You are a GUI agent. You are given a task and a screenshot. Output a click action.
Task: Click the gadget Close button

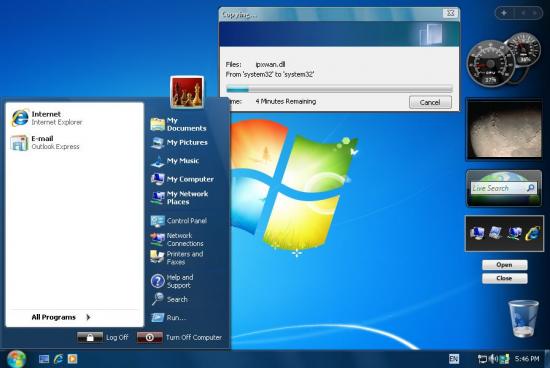coord(504,278)
